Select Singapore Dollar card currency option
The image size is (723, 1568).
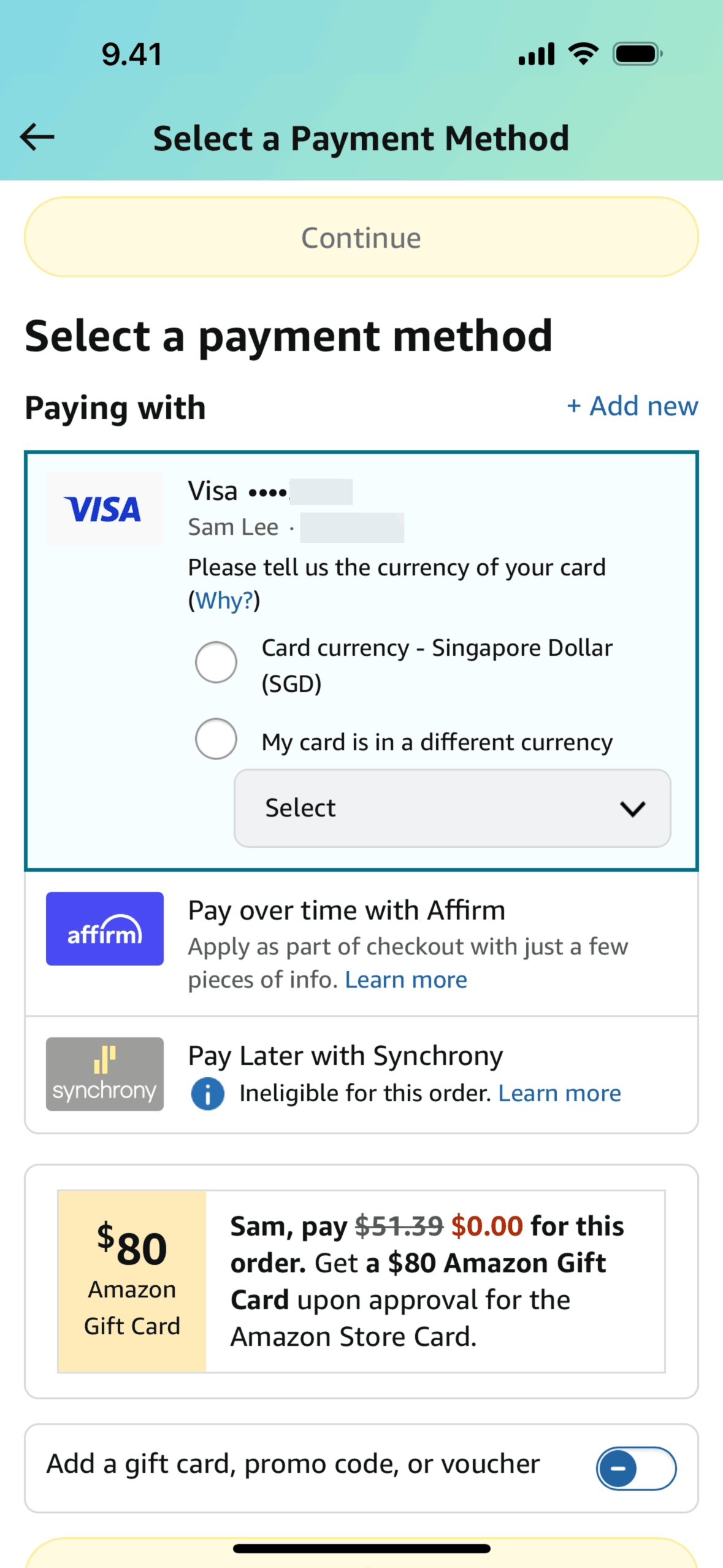pos(216,663)
